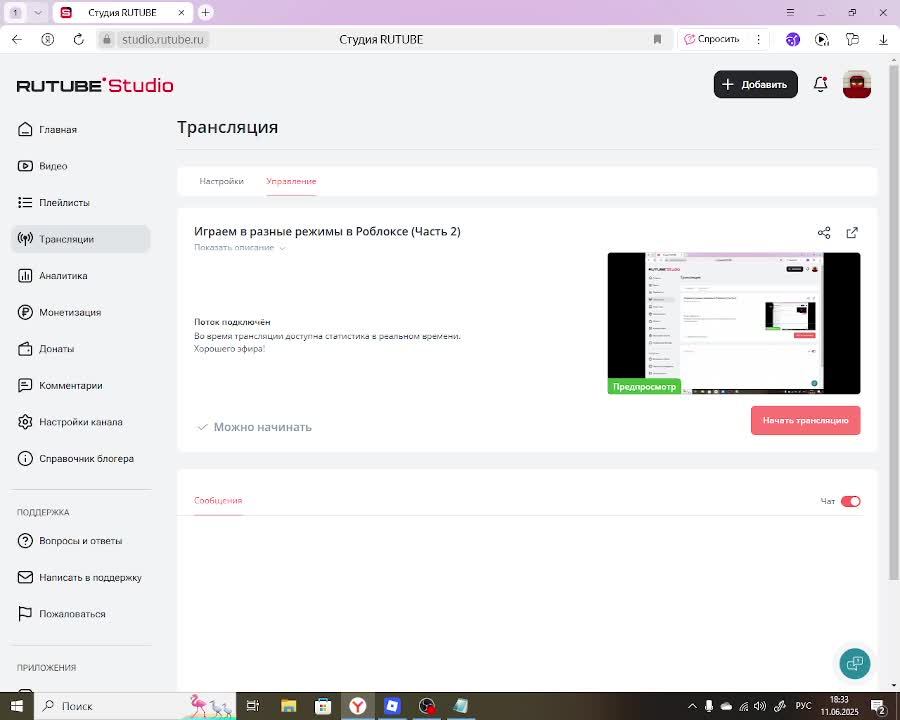The width and height of the screenshot is (900, 720).
Task: Reload the page in browser
Action: tap(79, 40)
